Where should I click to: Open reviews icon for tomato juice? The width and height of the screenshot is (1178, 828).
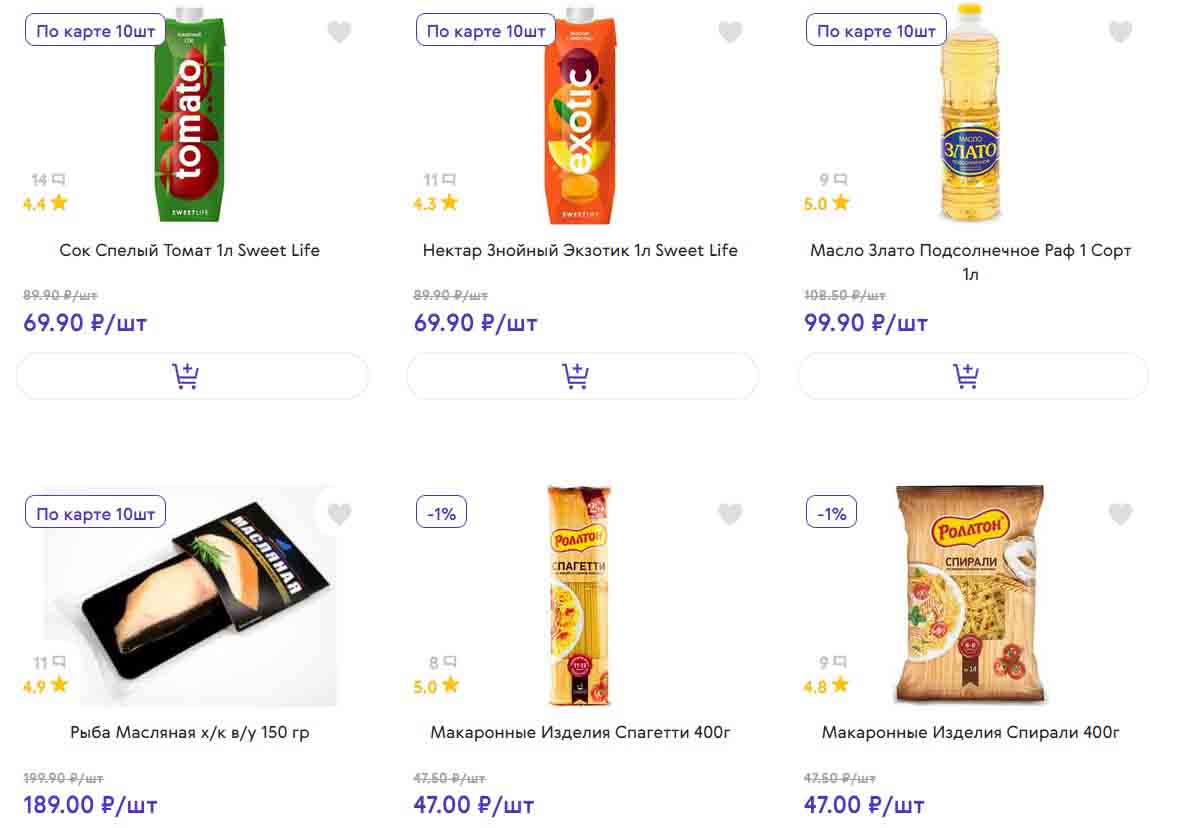tap(58, 180)
